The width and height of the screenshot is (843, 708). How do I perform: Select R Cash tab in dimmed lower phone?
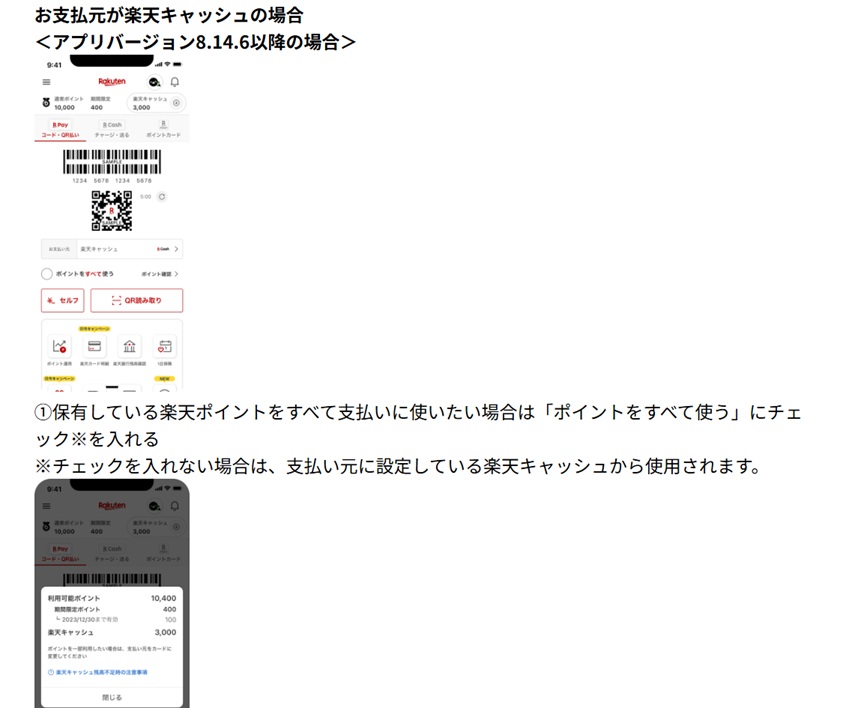(x=112, y=554)
